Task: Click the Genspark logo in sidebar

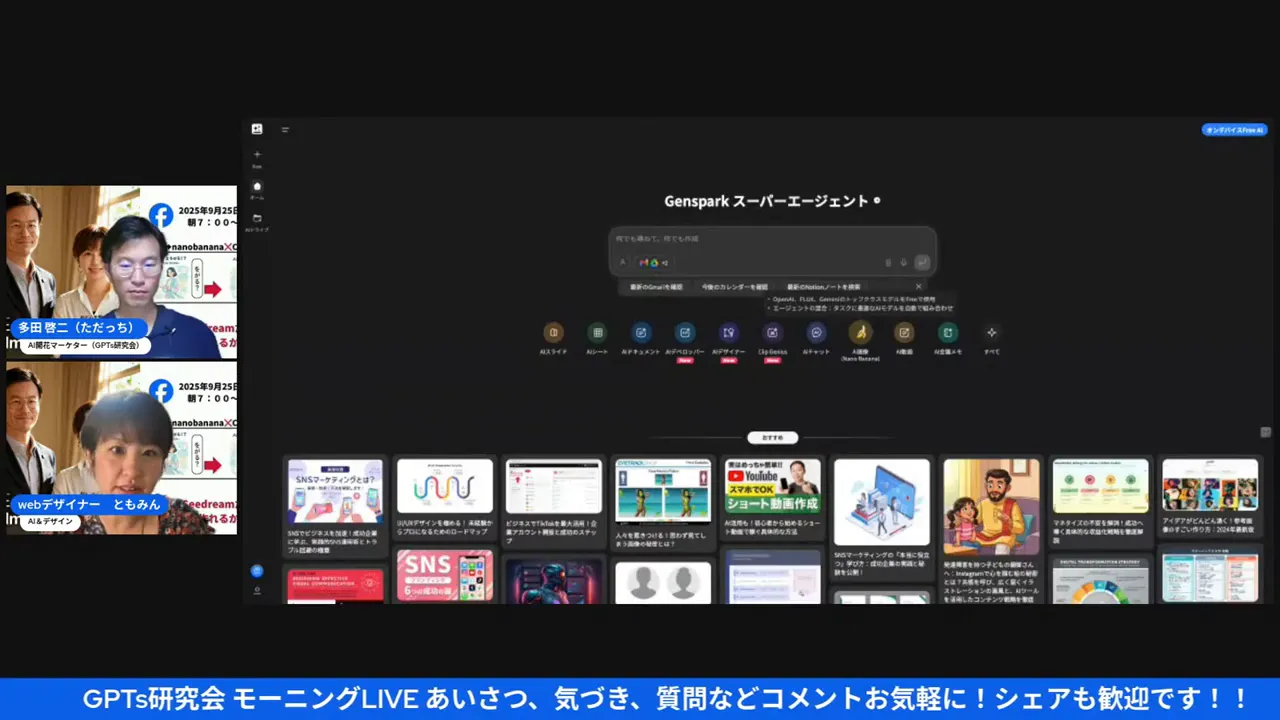Action: tap(257, 129)
